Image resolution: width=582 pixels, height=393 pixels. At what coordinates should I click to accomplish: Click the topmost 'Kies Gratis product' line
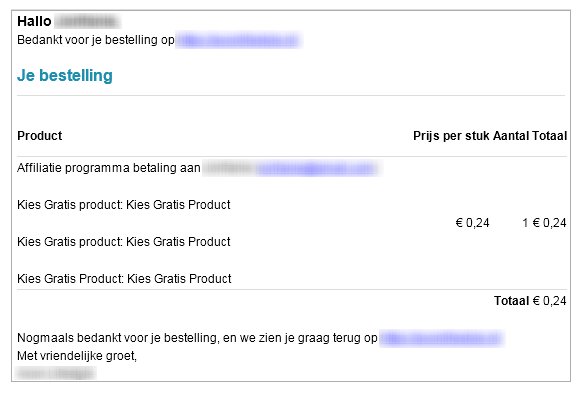[x=124, y=205]
